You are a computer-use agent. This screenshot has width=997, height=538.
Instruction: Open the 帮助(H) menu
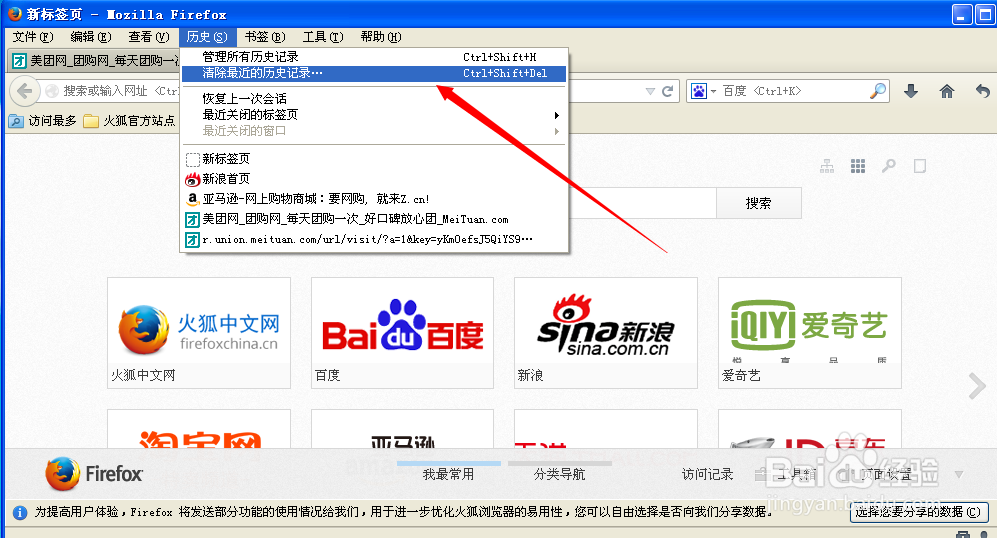[381, 37]
